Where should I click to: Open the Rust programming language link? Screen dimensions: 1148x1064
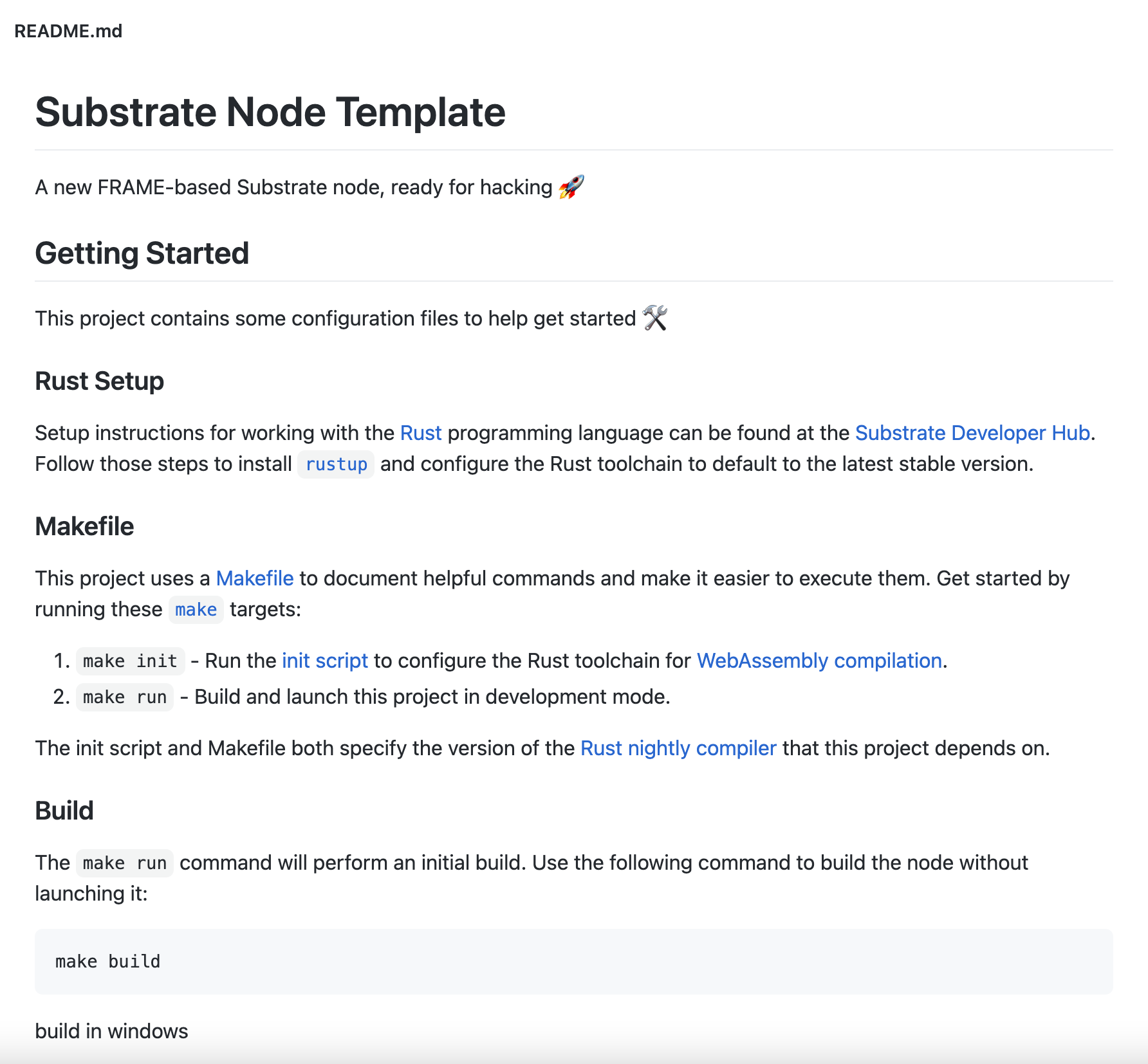(x=421, y=433)
